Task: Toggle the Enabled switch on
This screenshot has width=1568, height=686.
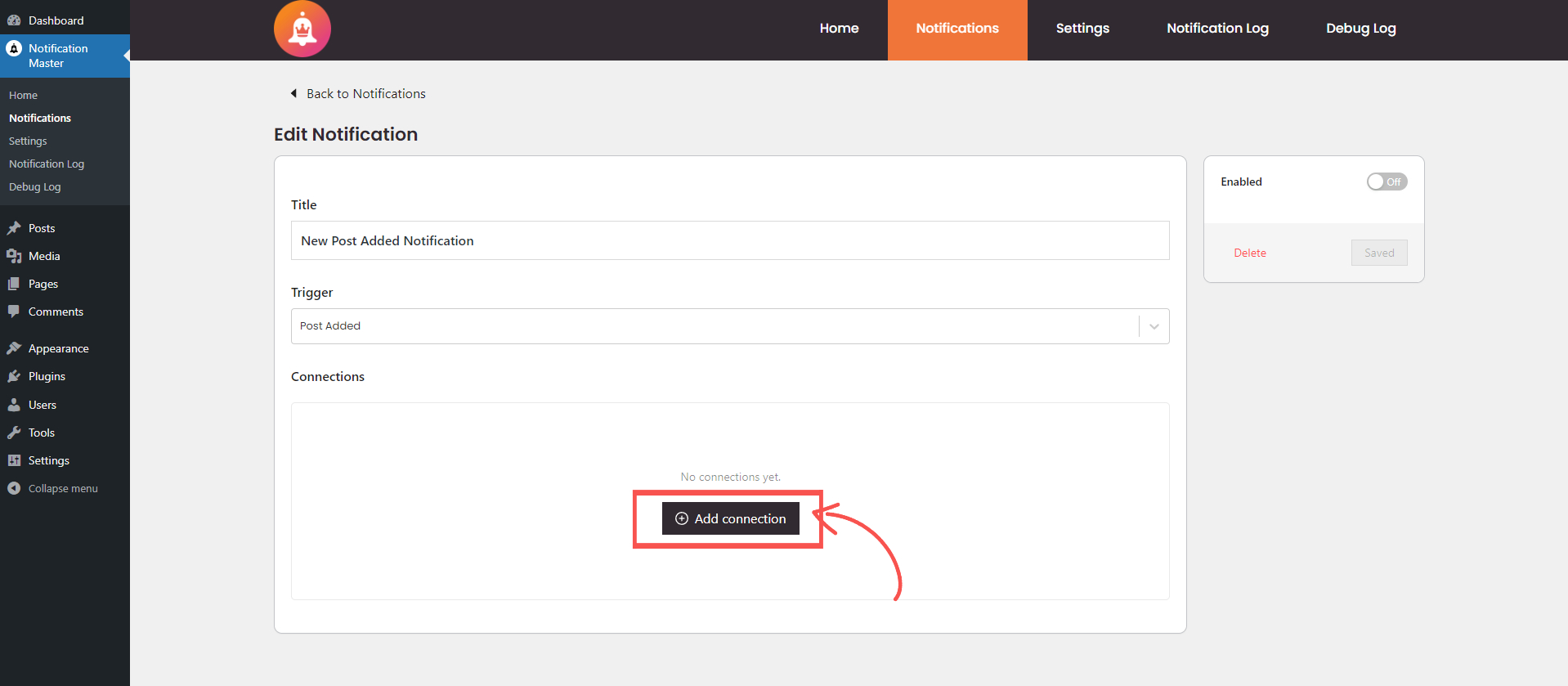Action: [x=1387, y=182]
